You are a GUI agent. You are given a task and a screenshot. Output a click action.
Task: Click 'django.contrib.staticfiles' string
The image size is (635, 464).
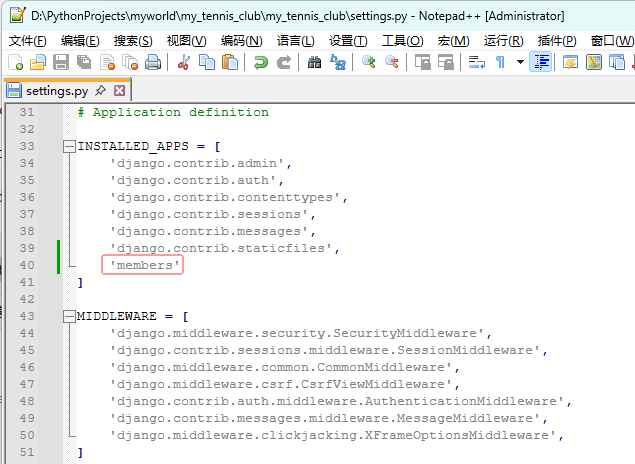[221, 248]
